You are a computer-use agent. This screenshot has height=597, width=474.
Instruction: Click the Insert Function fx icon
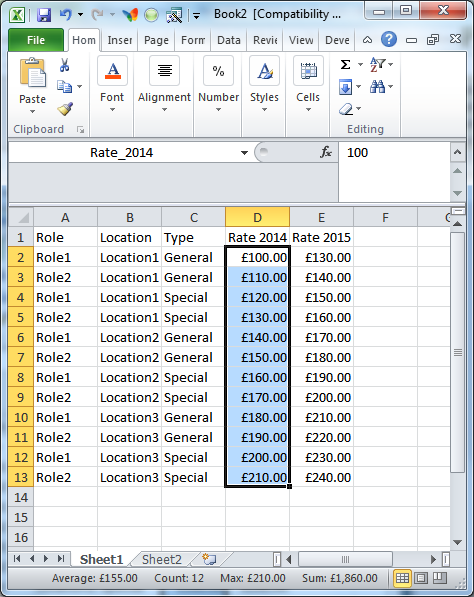tap(326, 153)
